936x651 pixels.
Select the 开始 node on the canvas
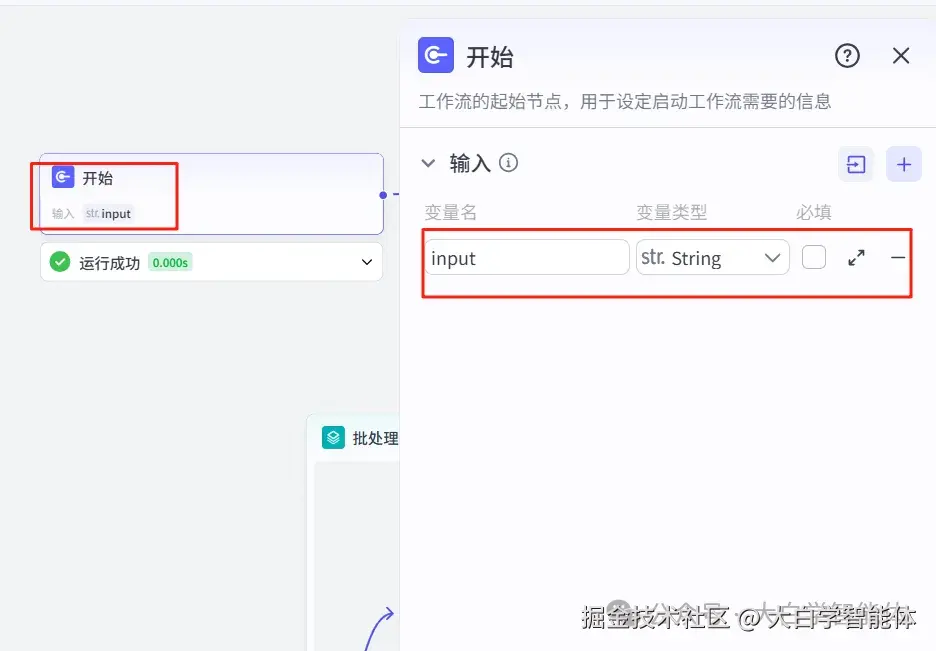(x=211, y=194)
